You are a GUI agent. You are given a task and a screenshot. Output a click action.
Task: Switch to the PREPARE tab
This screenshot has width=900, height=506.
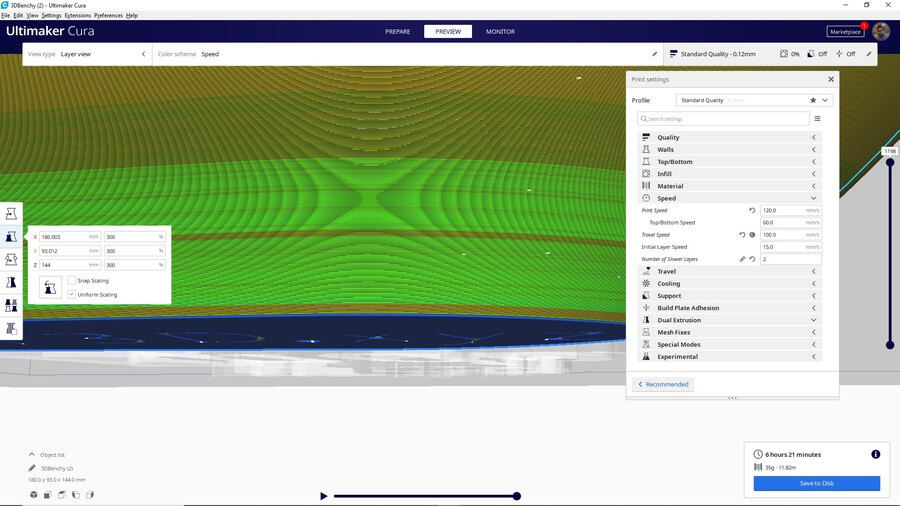[x=397, y=31]
